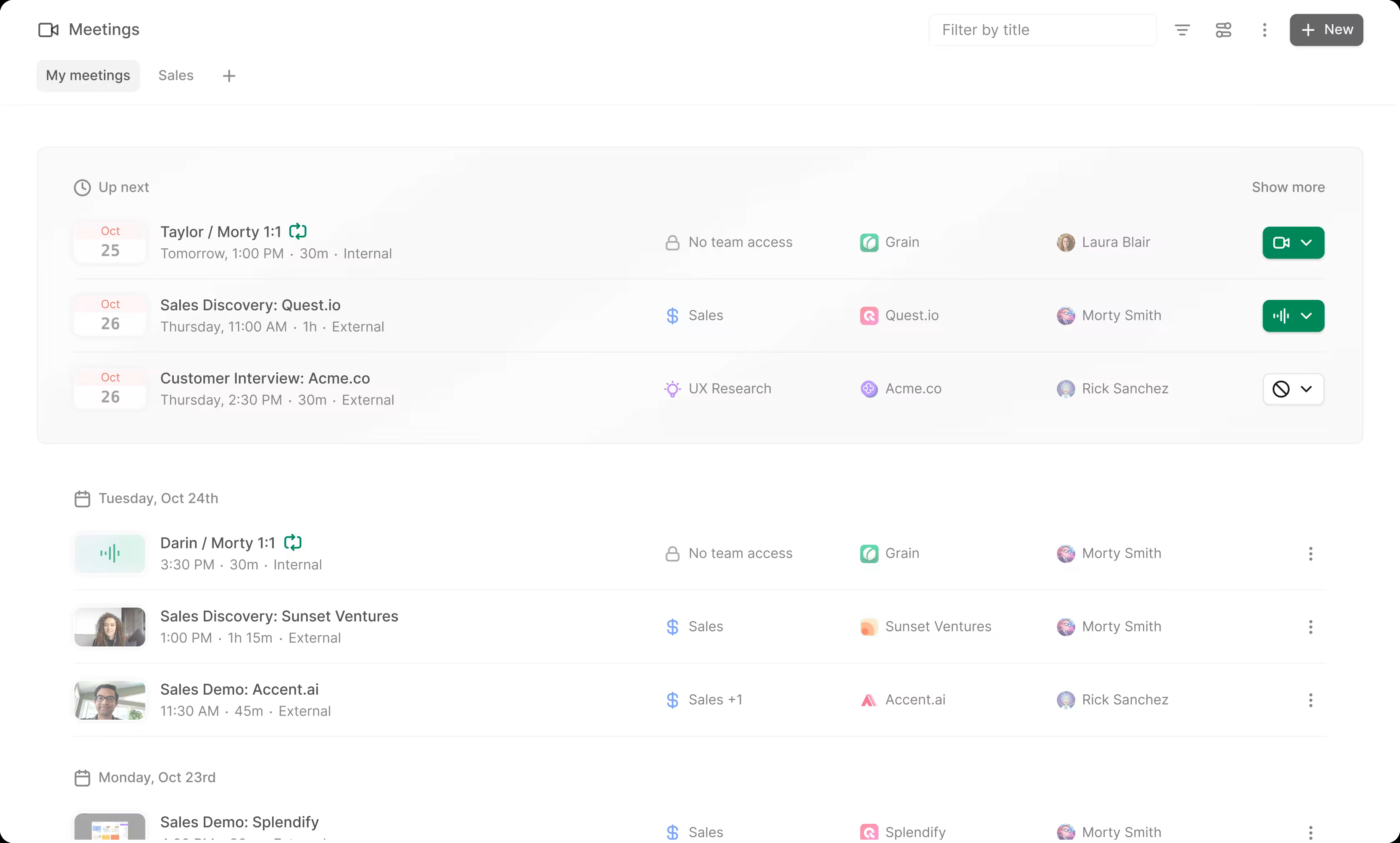This screenshot has width=1400, height=843.
Task: Click the UX Research lightbulb icon
Action: coord(672,389)
